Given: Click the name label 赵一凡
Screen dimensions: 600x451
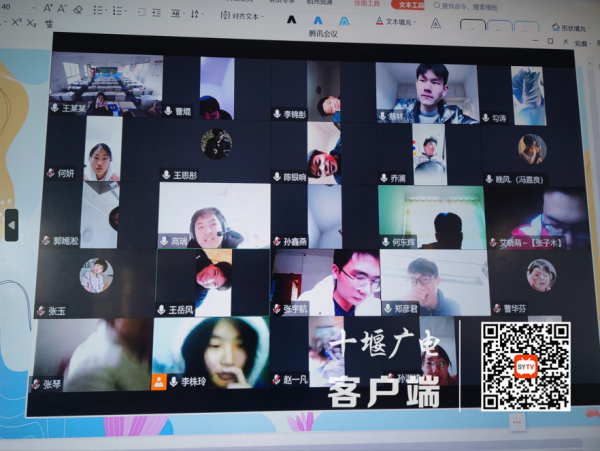Looking at the screenshot, I should click(295, 379).
